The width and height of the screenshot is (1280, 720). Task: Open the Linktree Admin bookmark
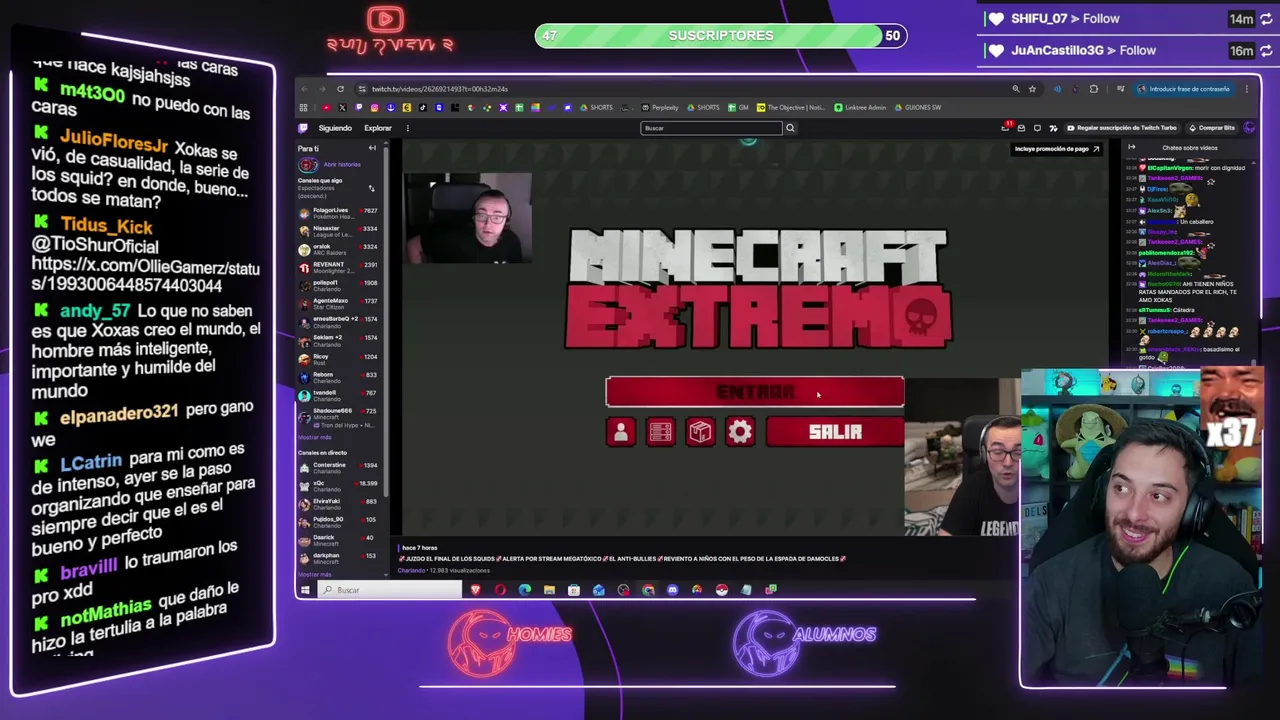860,107
